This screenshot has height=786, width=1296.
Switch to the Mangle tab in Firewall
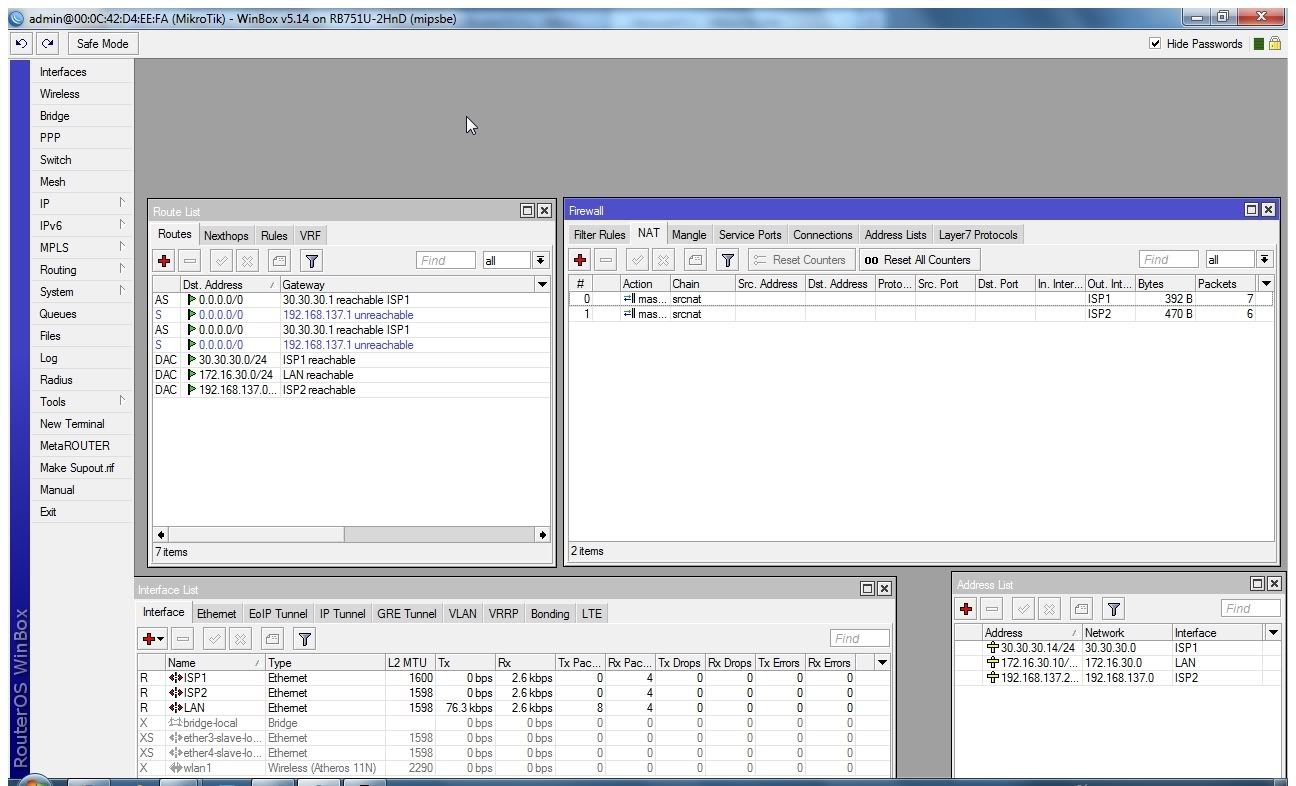[x=688, y=235]
